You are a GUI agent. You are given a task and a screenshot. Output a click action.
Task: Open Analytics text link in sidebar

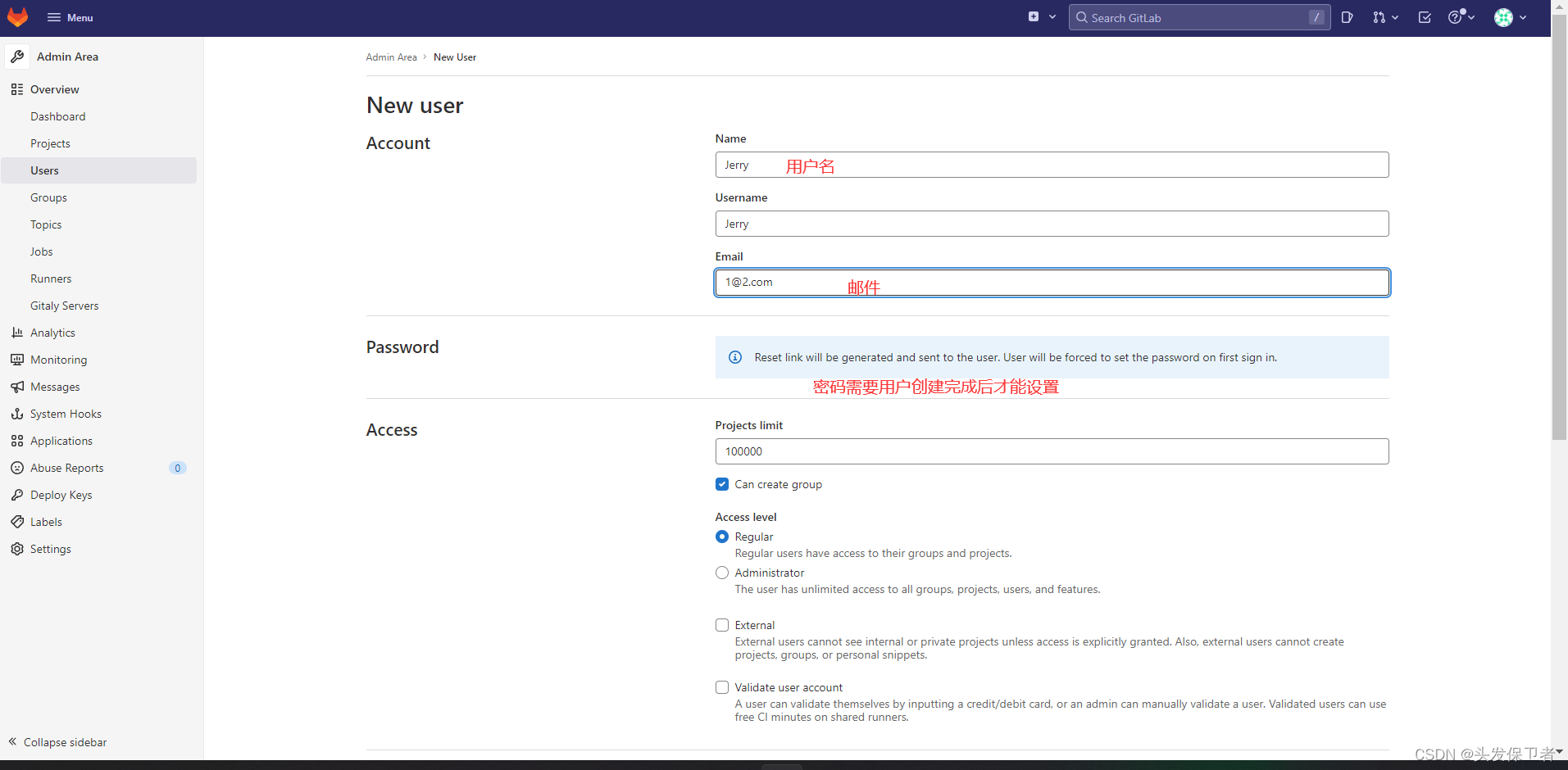click(x=52, y=333)
